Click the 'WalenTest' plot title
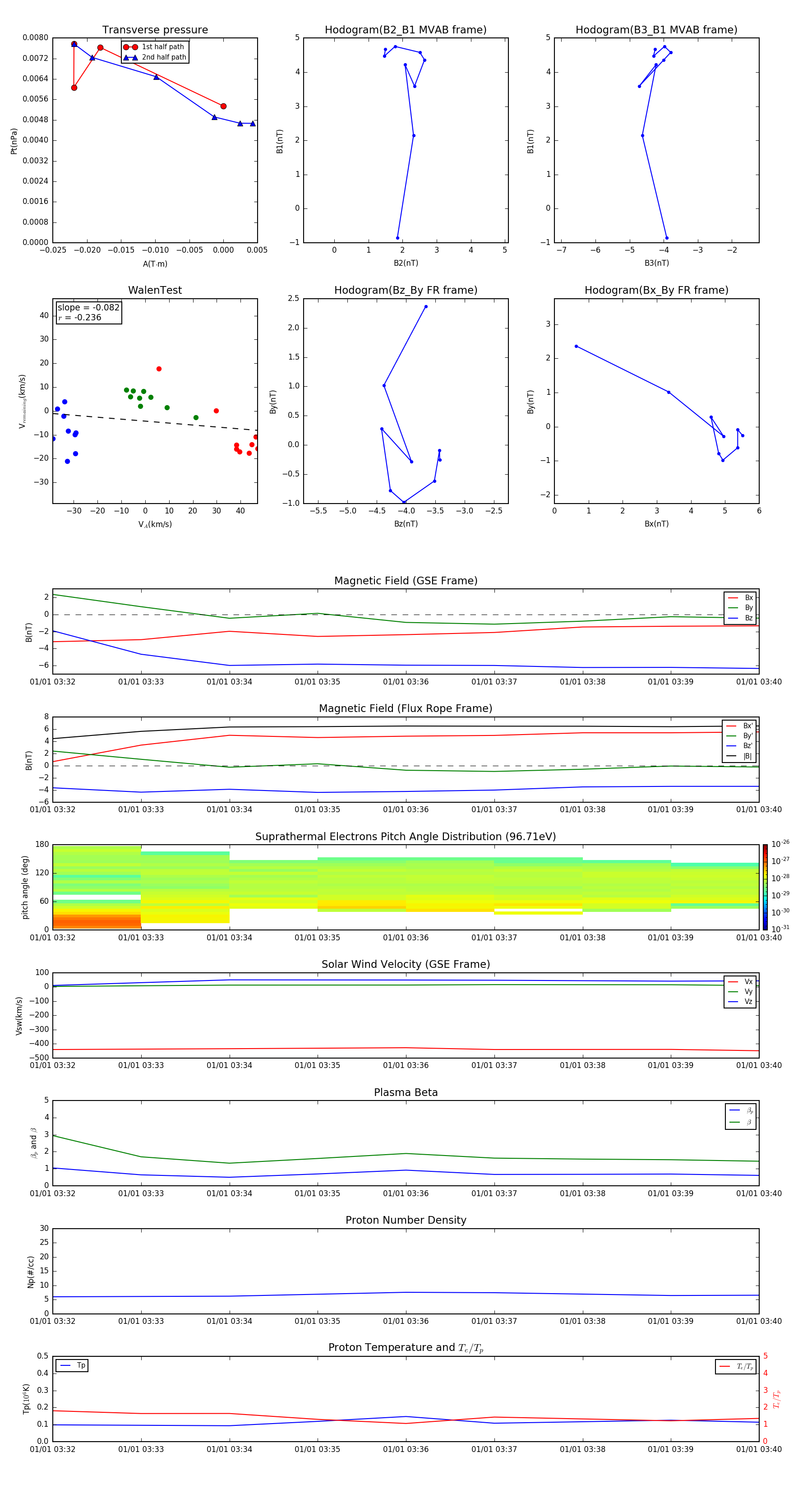This screenshot has width=812, height=1489. click(155, 290)
